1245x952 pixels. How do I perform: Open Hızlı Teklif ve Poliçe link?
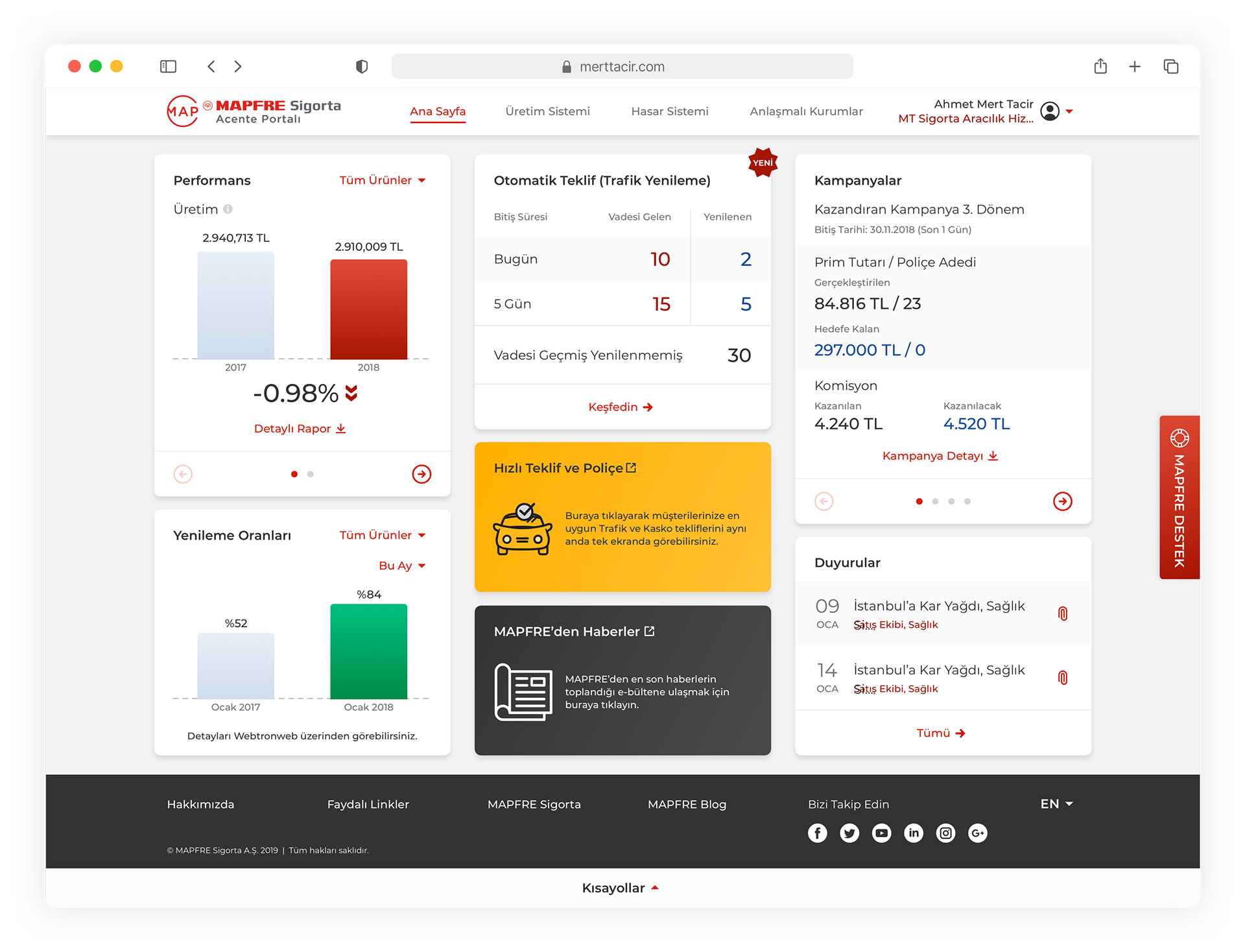click(565, 468)
